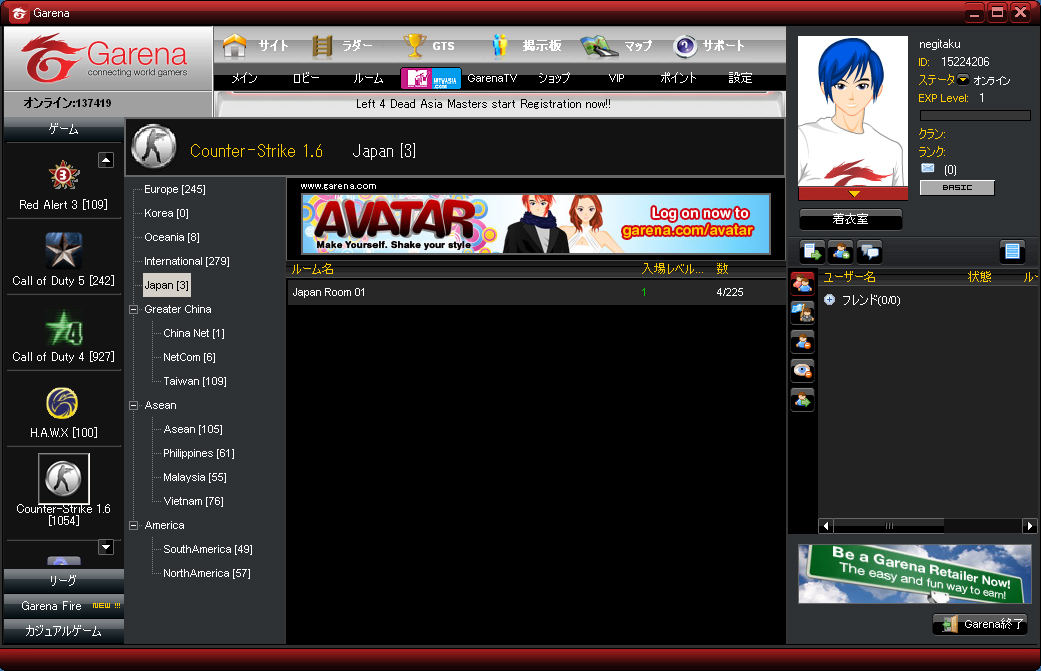
Task: Collapse the Greater China tree node
Action: pos(133,309)
